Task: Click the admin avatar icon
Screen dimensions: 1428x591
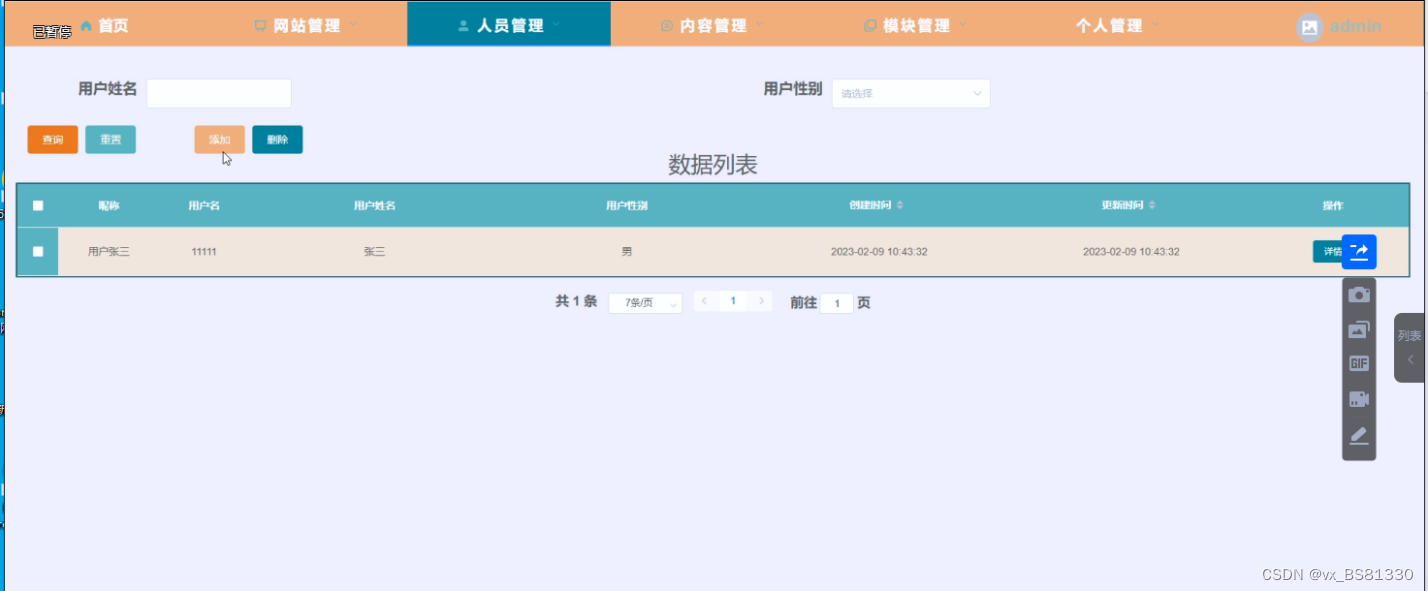Action: click(1309, 27)
